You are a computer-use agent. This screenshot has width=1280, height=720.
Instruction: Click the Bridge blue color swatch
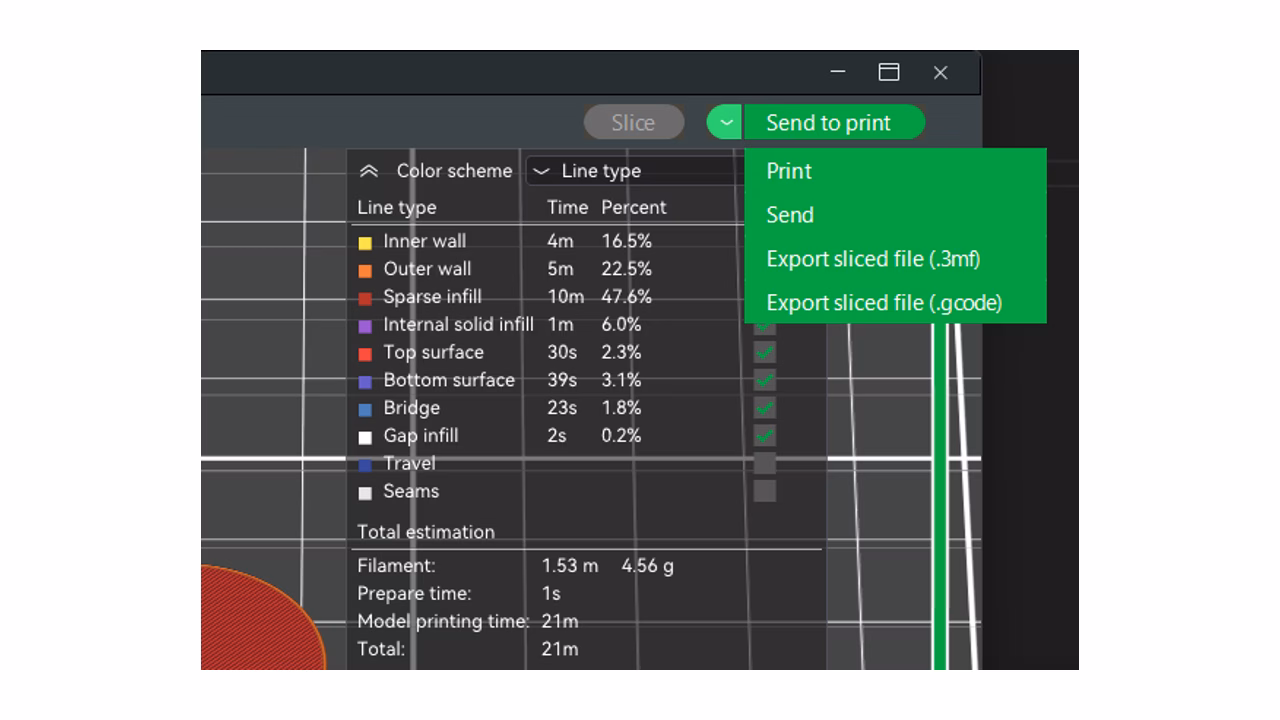point(365,410)
